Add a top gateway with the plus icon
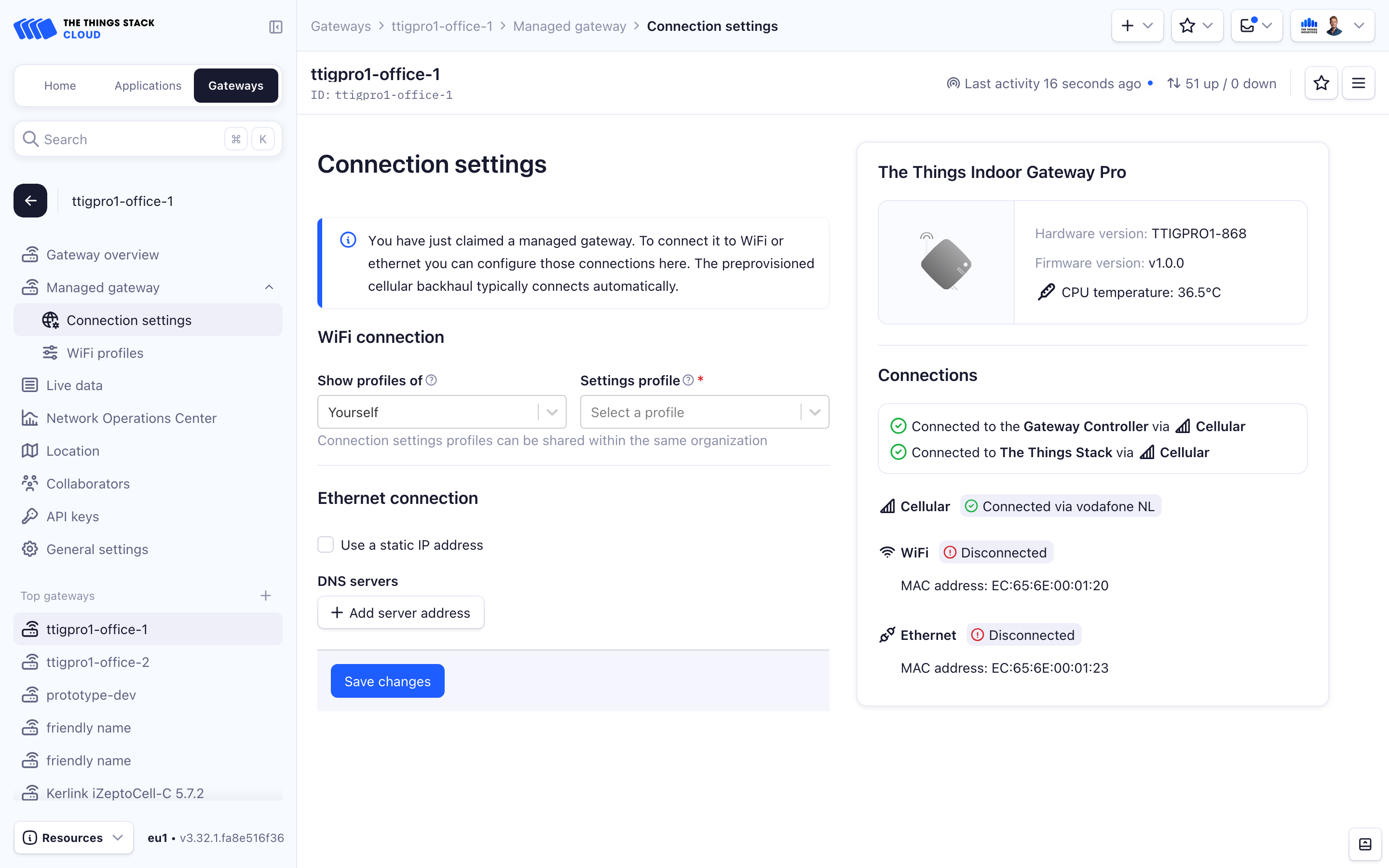Viewport: 1389px width, 868px height. [265, 596]
